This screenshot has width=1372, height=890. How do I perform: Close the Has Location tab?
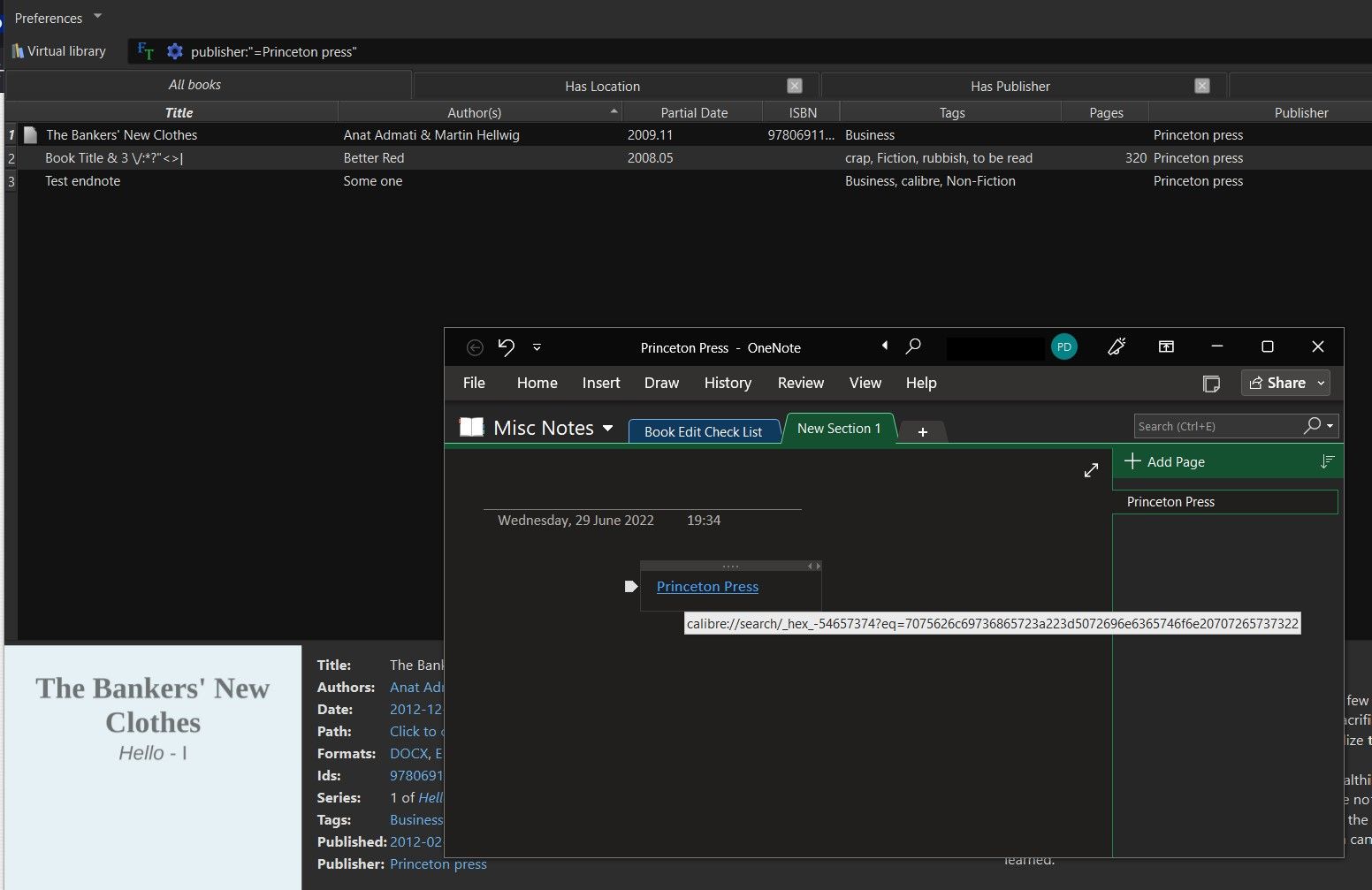pyautogui.click(x=795, y=86)
